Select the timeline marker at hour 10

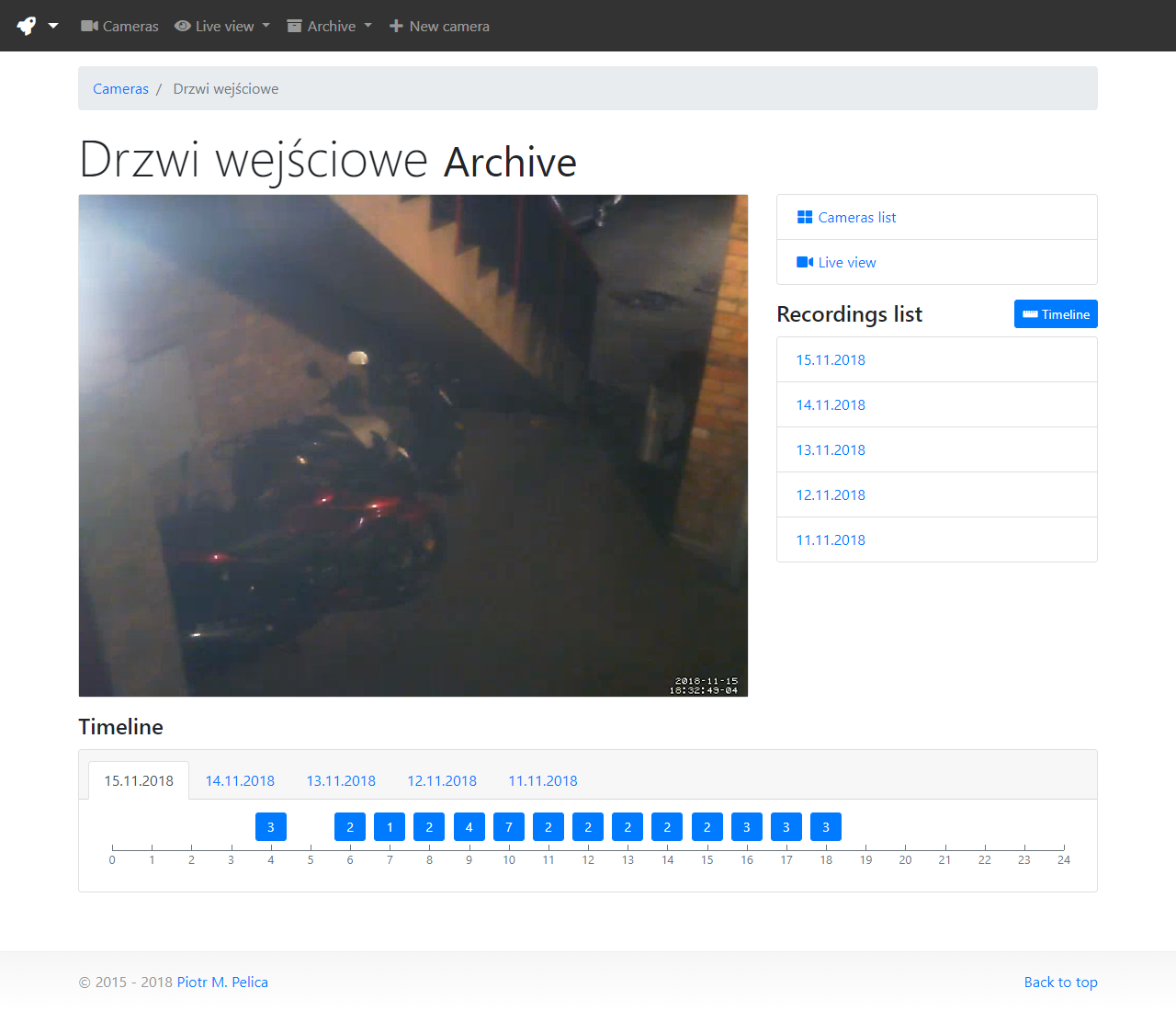[x=509, y=827]
